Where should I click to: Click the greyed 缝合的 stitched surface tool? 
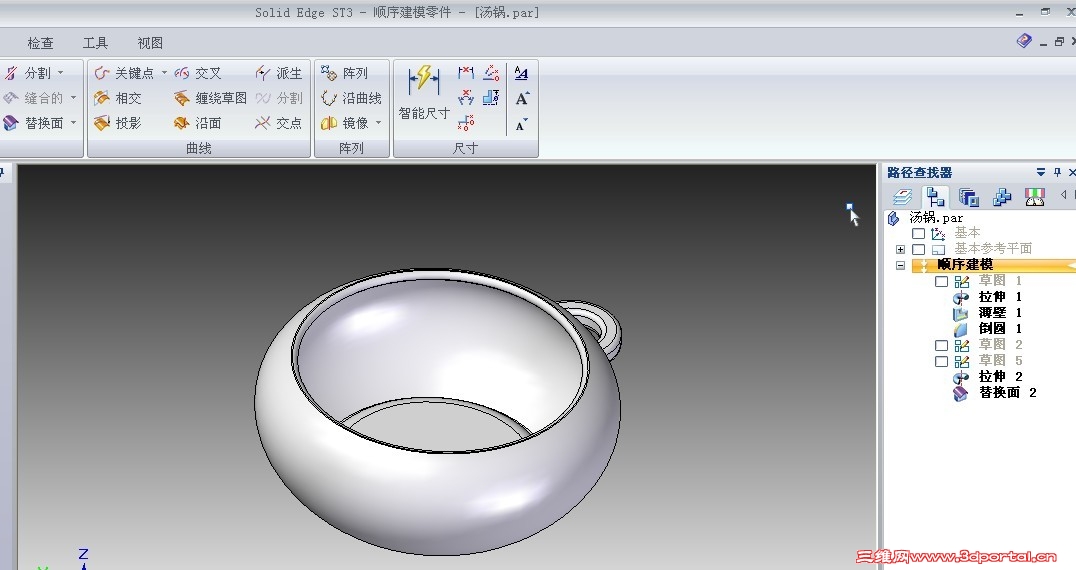pos(33,98)
